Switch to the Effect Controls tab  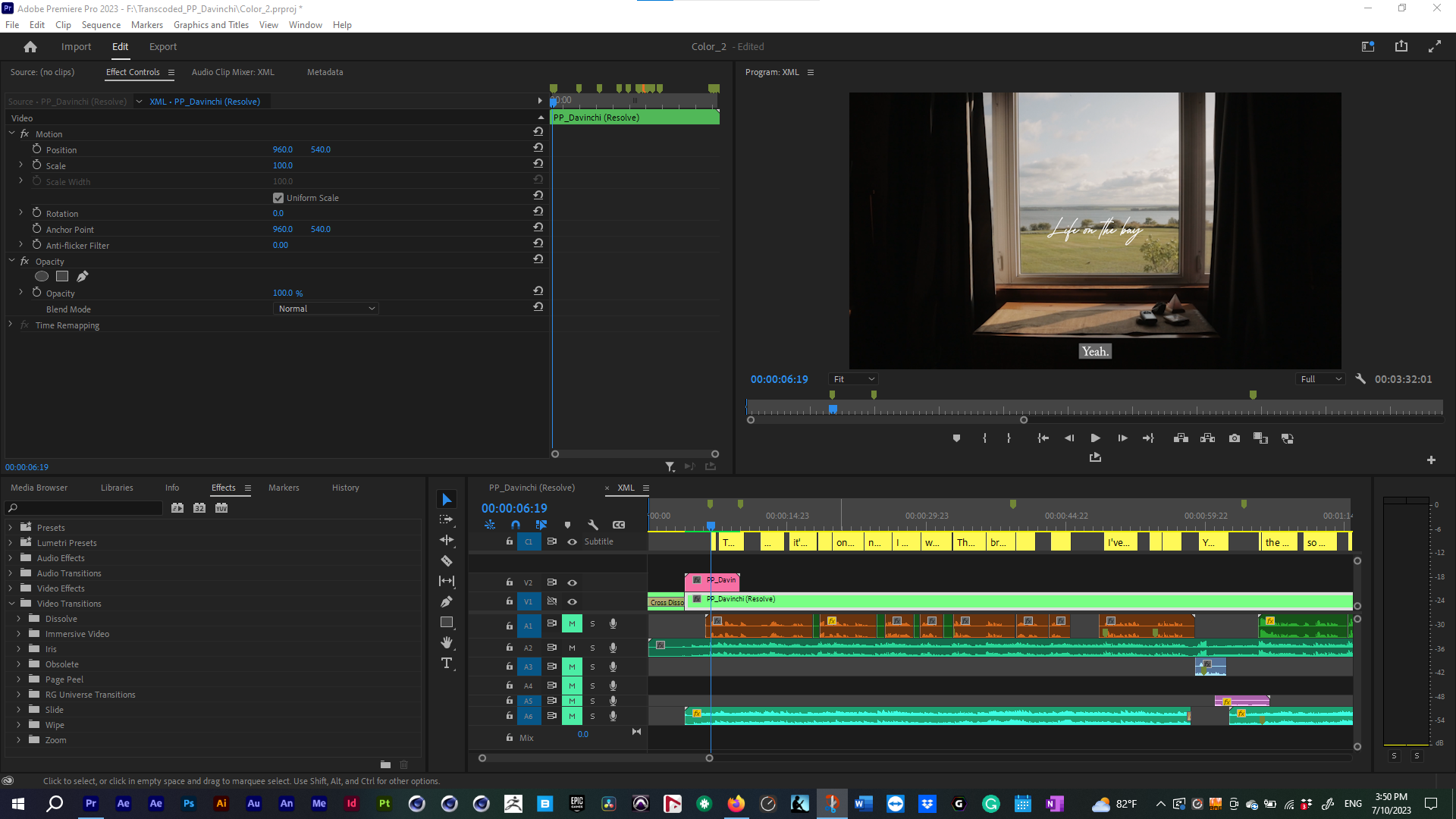[x=133, y=72]
